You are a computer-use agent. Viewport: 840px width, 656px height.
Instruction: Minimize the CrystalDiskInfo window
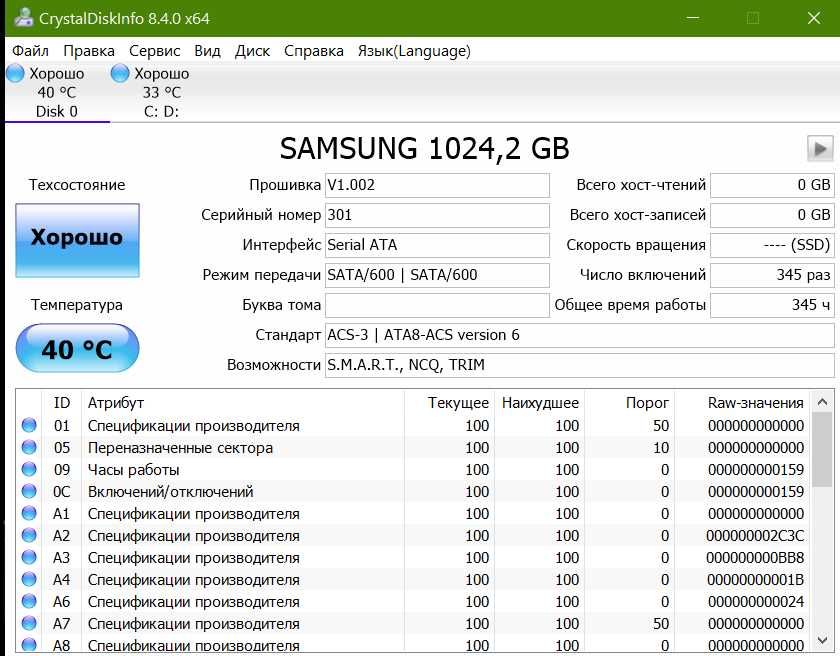(x=693, y=18)
